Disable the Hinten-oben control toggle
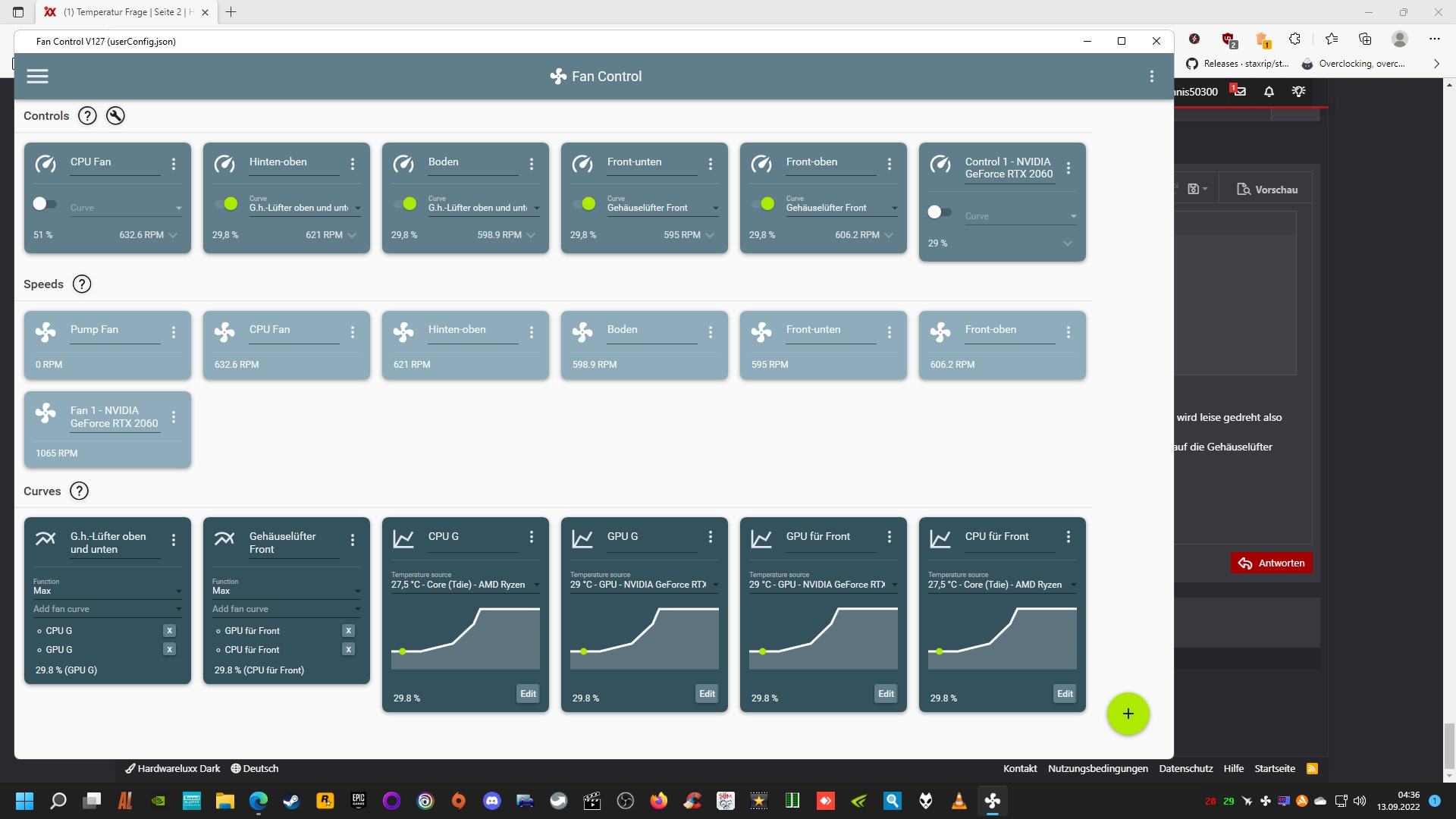This screenshot has height=819, width=1456. point(226,204)
